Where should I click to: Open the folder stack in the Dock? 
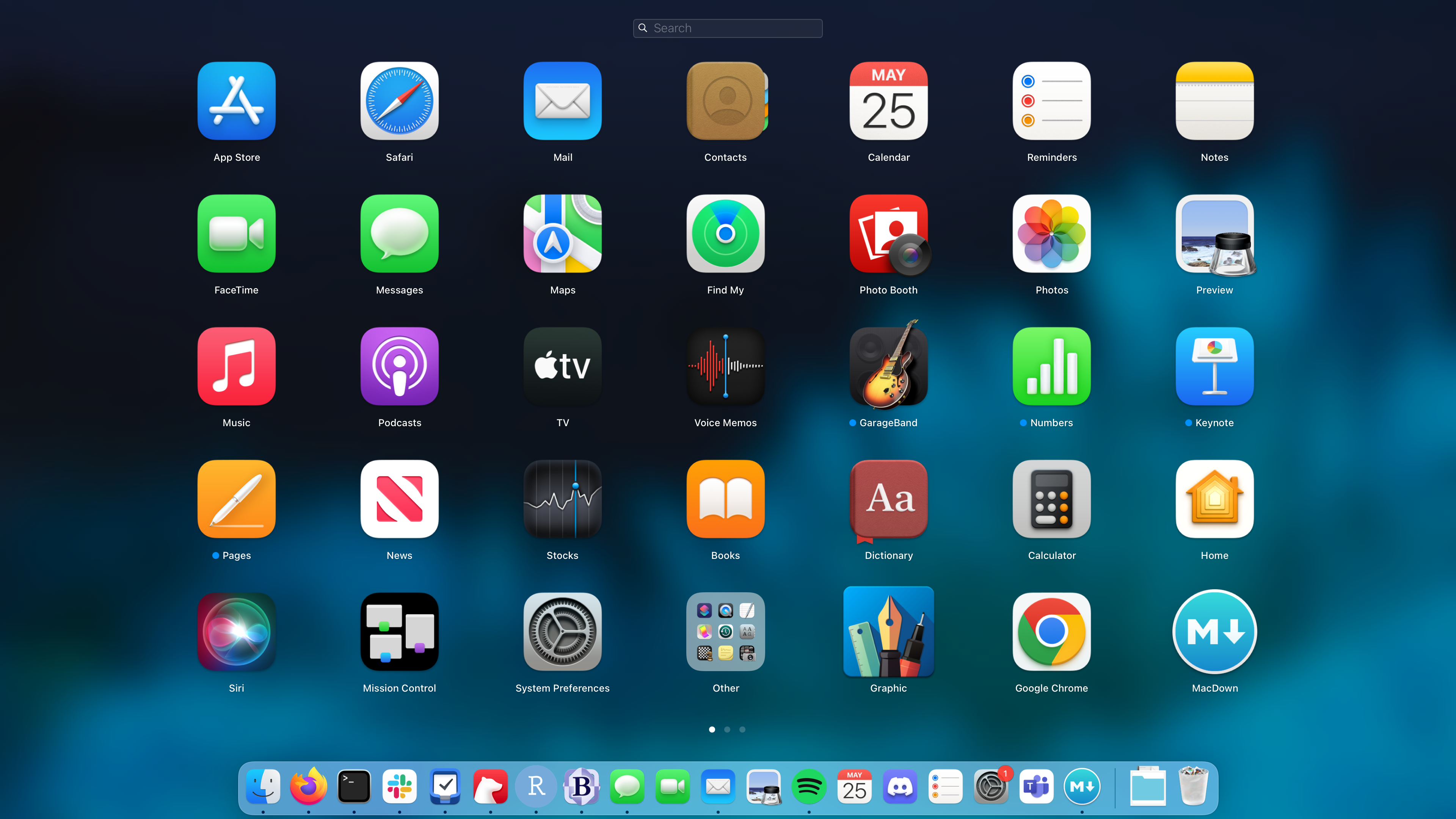pyautogui.click(x=1148, y=786)
